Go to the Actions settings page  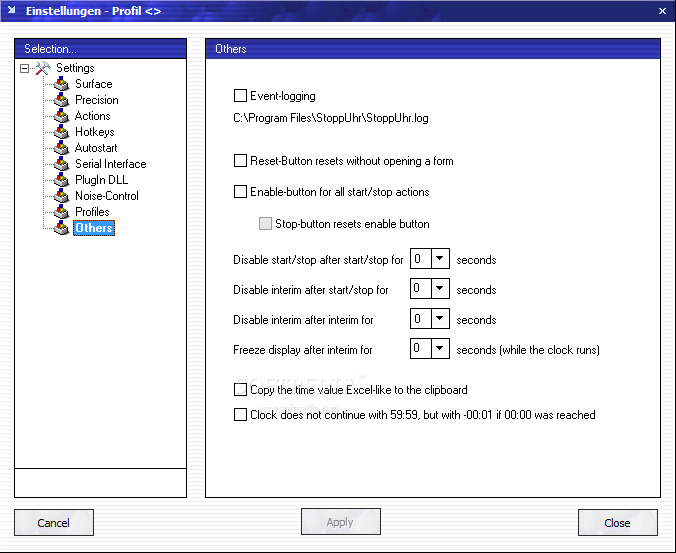pyautogui.click(x=92, y=116)
